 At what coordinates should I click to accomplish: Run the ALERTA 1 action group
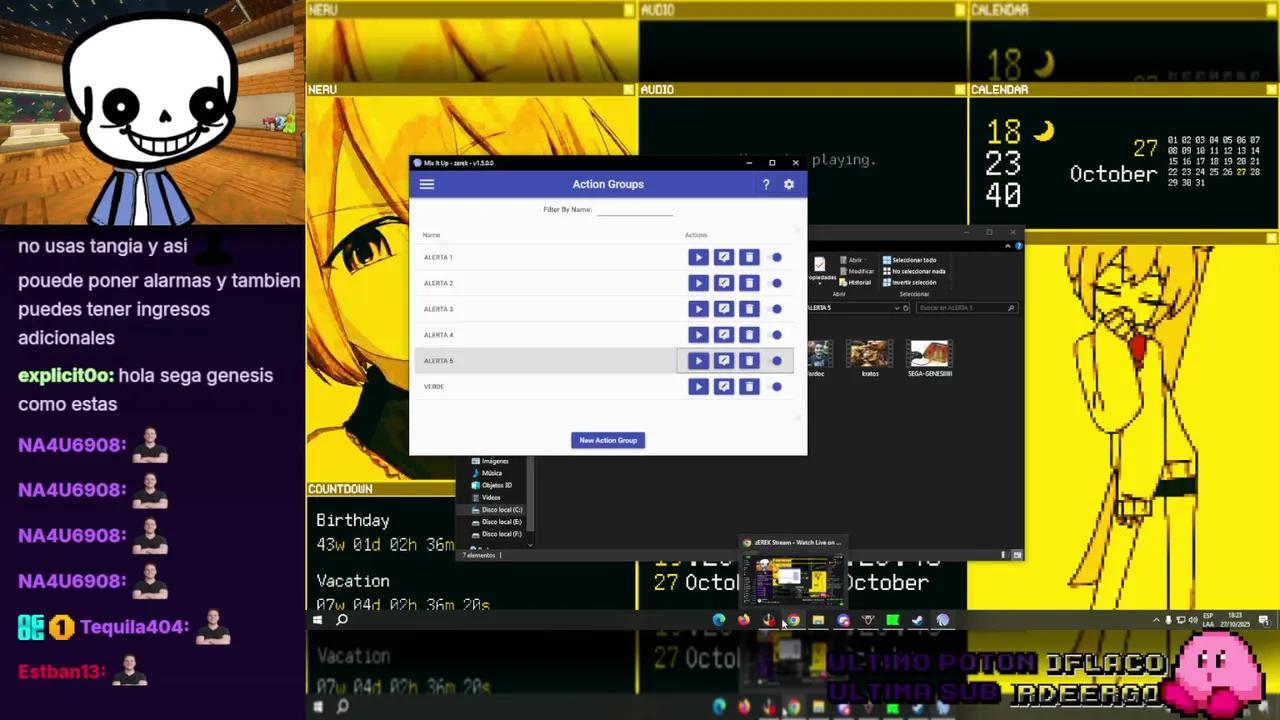[698, 257]
